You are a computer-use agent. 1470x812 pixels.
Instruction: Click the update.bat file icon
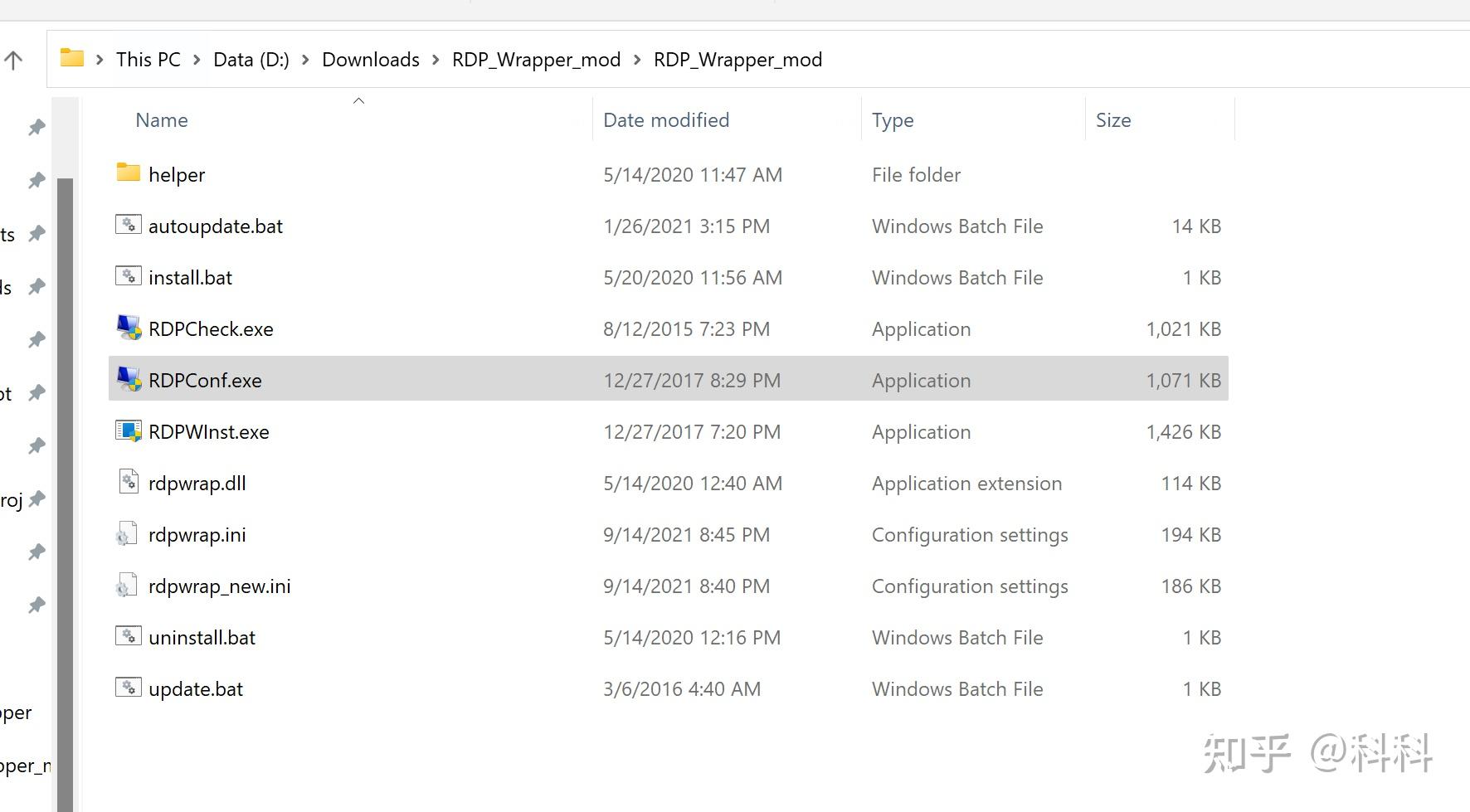128,688
